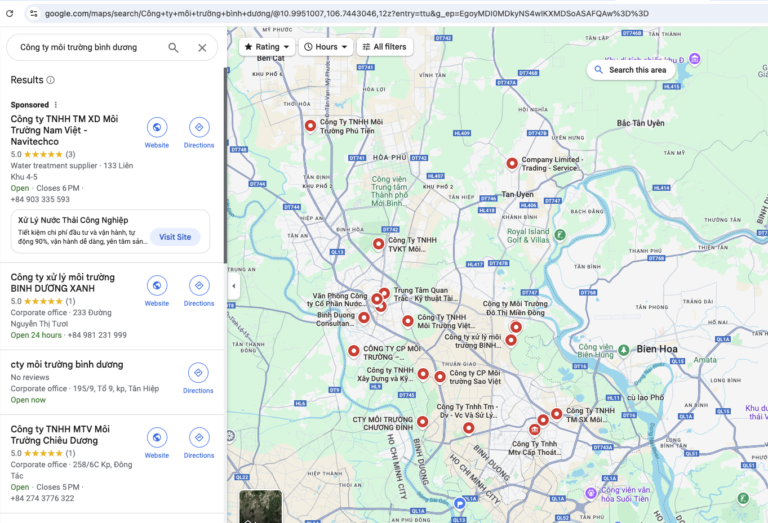Select CTY MÔI TRƯỜNG CHƯƠNG ĐÌNH pin
The image size is (768, 523).
point(422,422)
